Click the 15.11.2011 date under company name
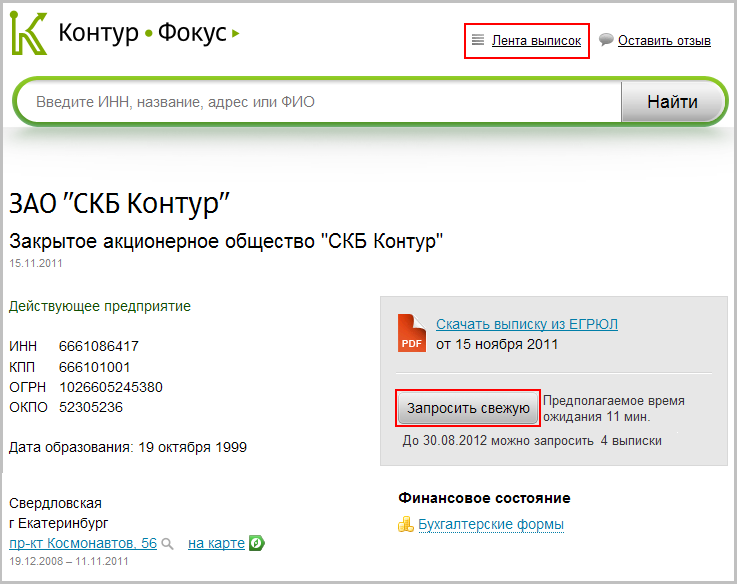The height and width of the screenshot is (584, 737). 36,263
